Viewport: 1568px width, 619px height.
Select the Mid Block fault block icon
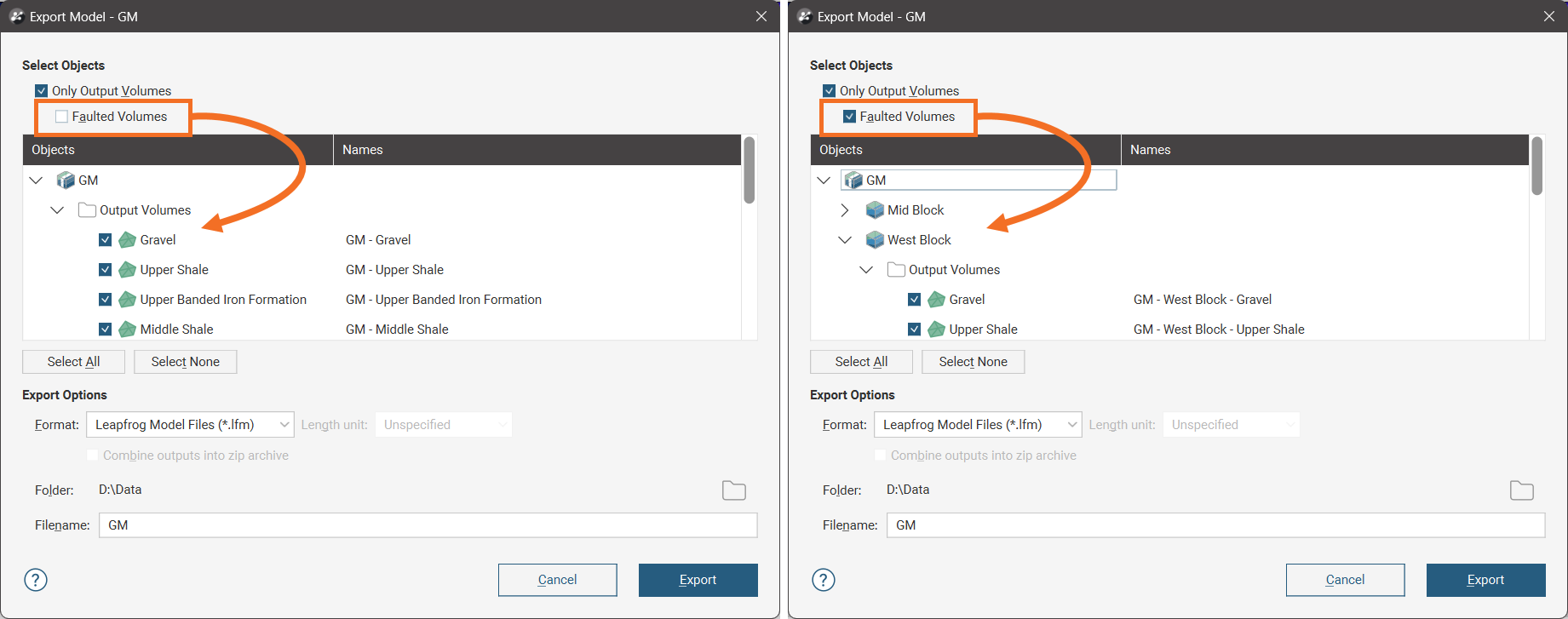click(875, 210)
